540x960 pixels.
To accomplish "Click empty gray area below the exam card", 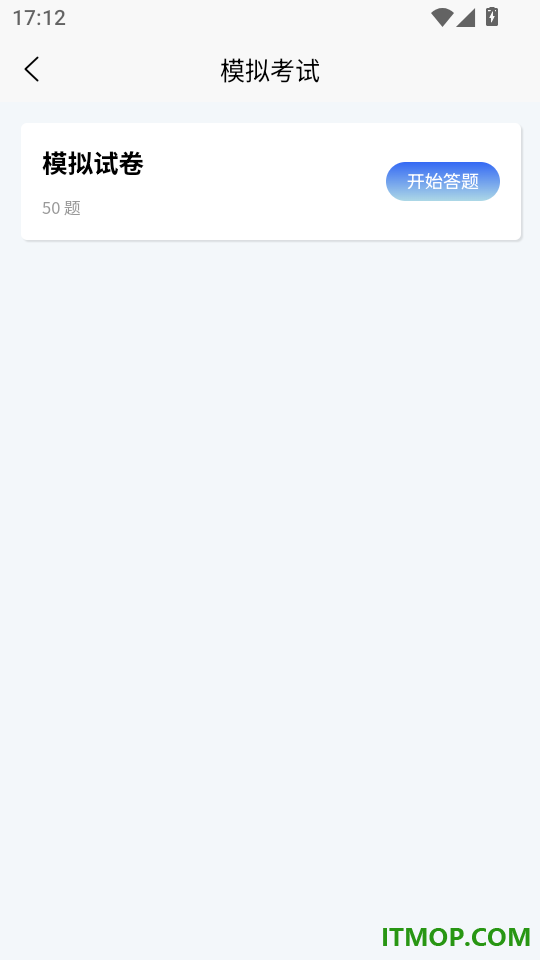I will pos(270,551).
